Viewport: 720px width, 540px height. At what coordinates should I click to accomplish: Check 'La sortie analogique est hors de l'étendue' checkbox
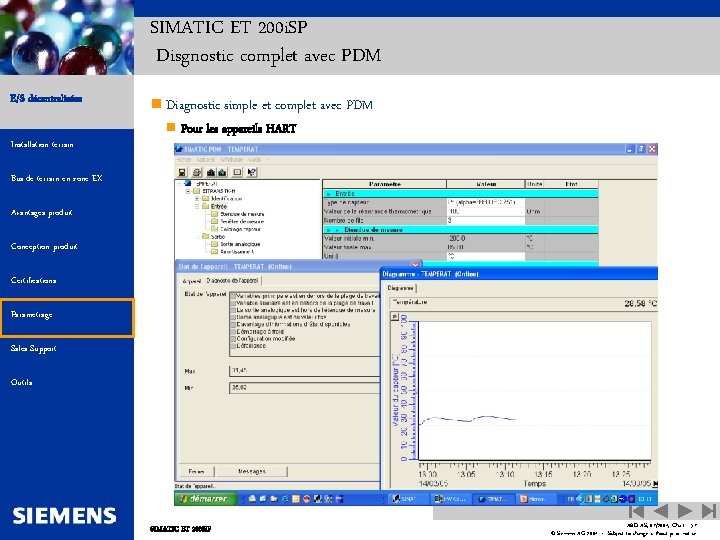(233, 310)
